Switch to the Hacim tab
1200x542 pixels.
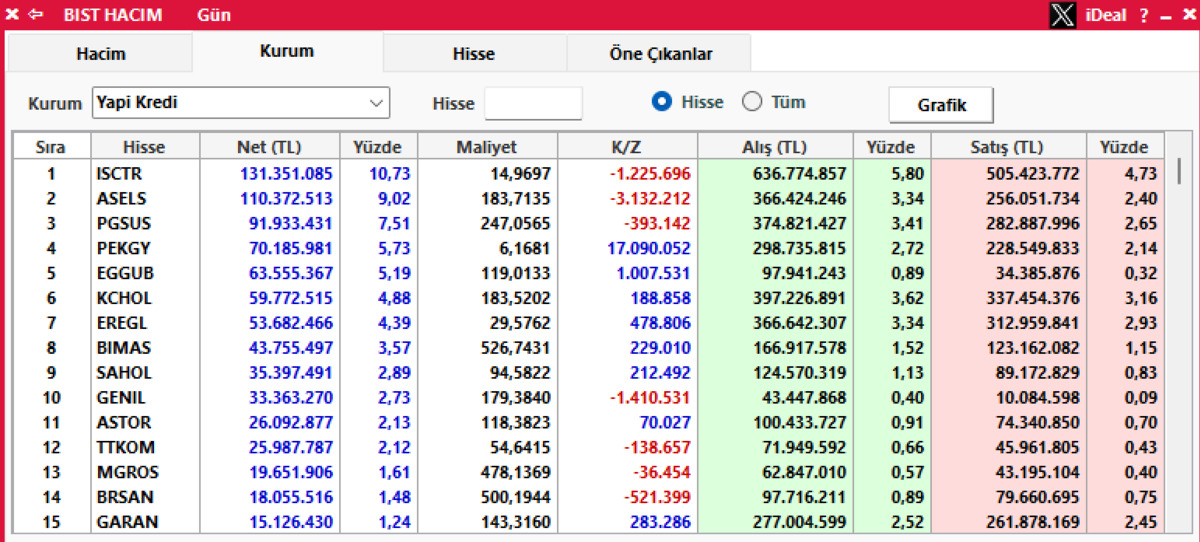click(x=100, y=54)
